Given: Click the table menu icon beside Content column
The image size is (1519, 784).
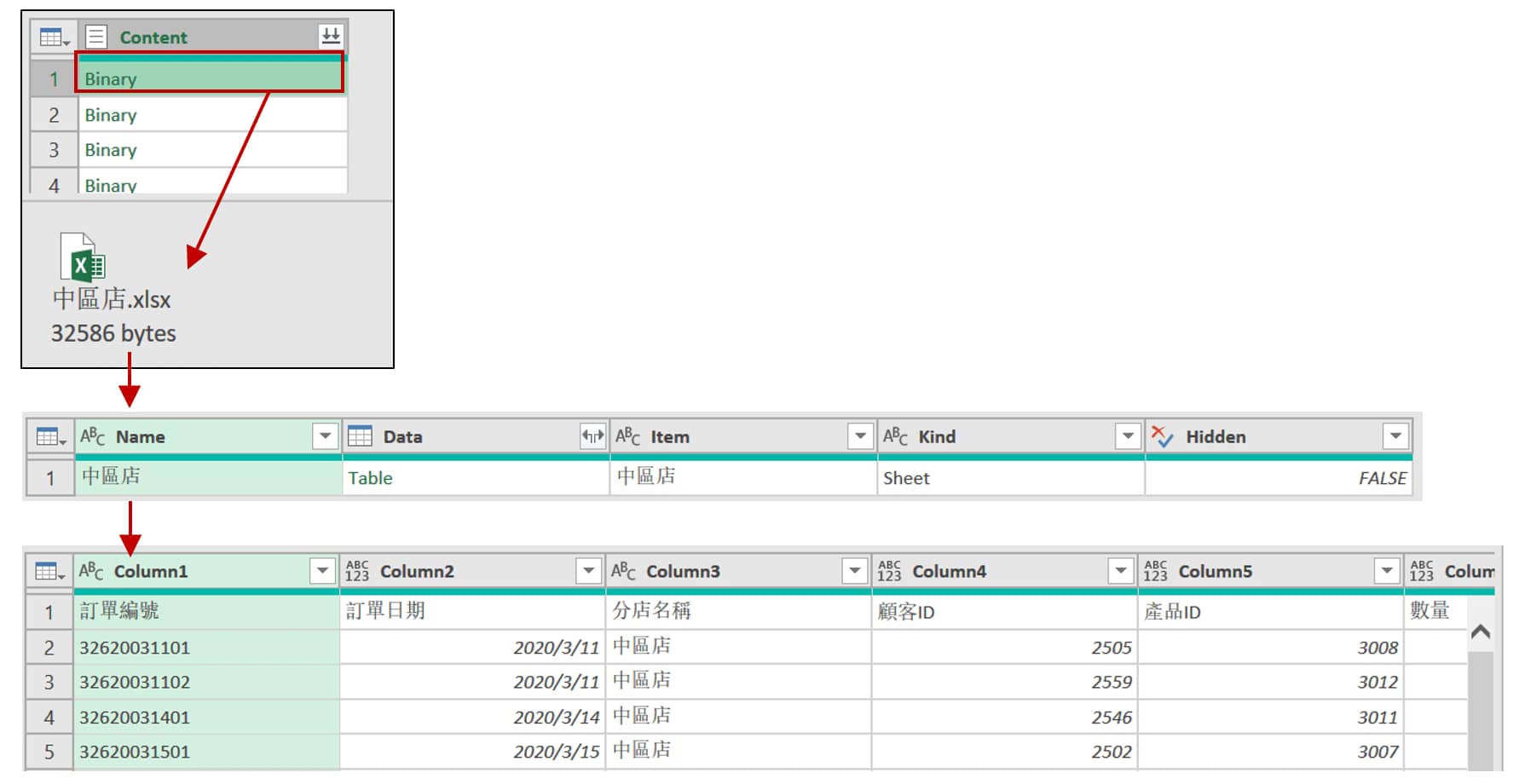Looking at the screenshot, I should pyautogui.click(x=54, y=37).
